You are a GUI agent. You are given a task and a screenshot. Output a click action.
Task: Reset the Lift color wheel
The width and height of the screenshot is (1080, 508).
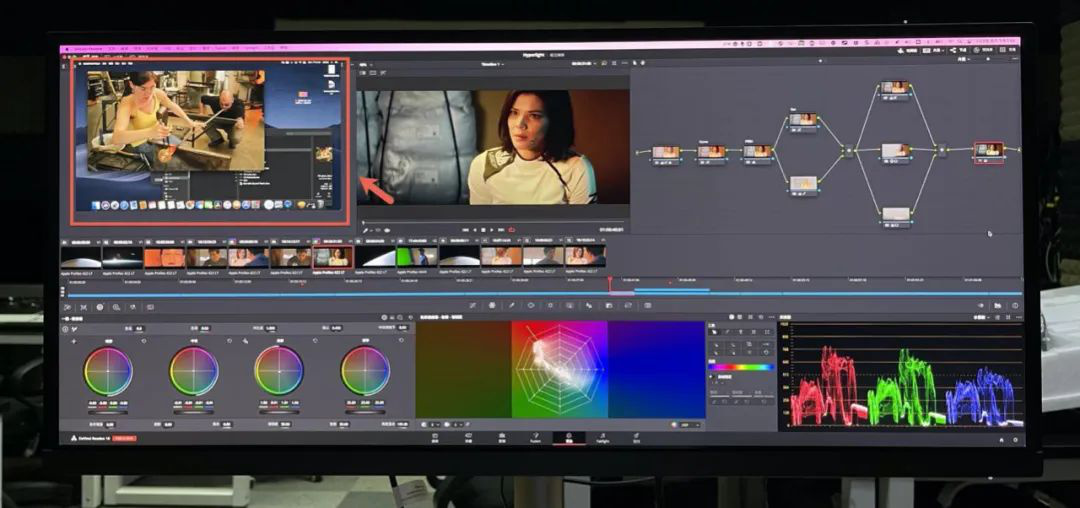pyautogui.click(x=144, y=341)
